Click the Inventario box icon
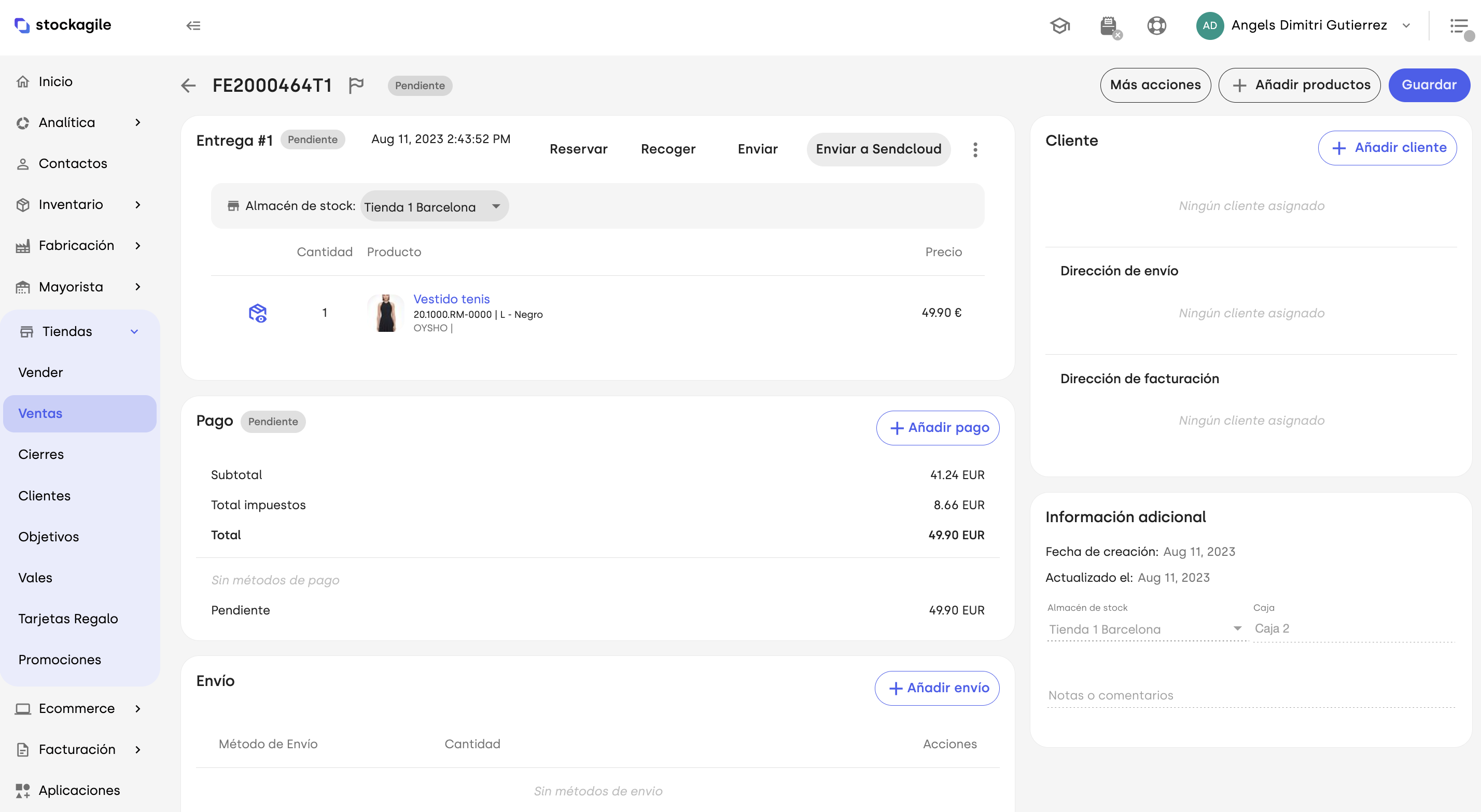This screenshot has width=1481, height=812. (23, 205)
